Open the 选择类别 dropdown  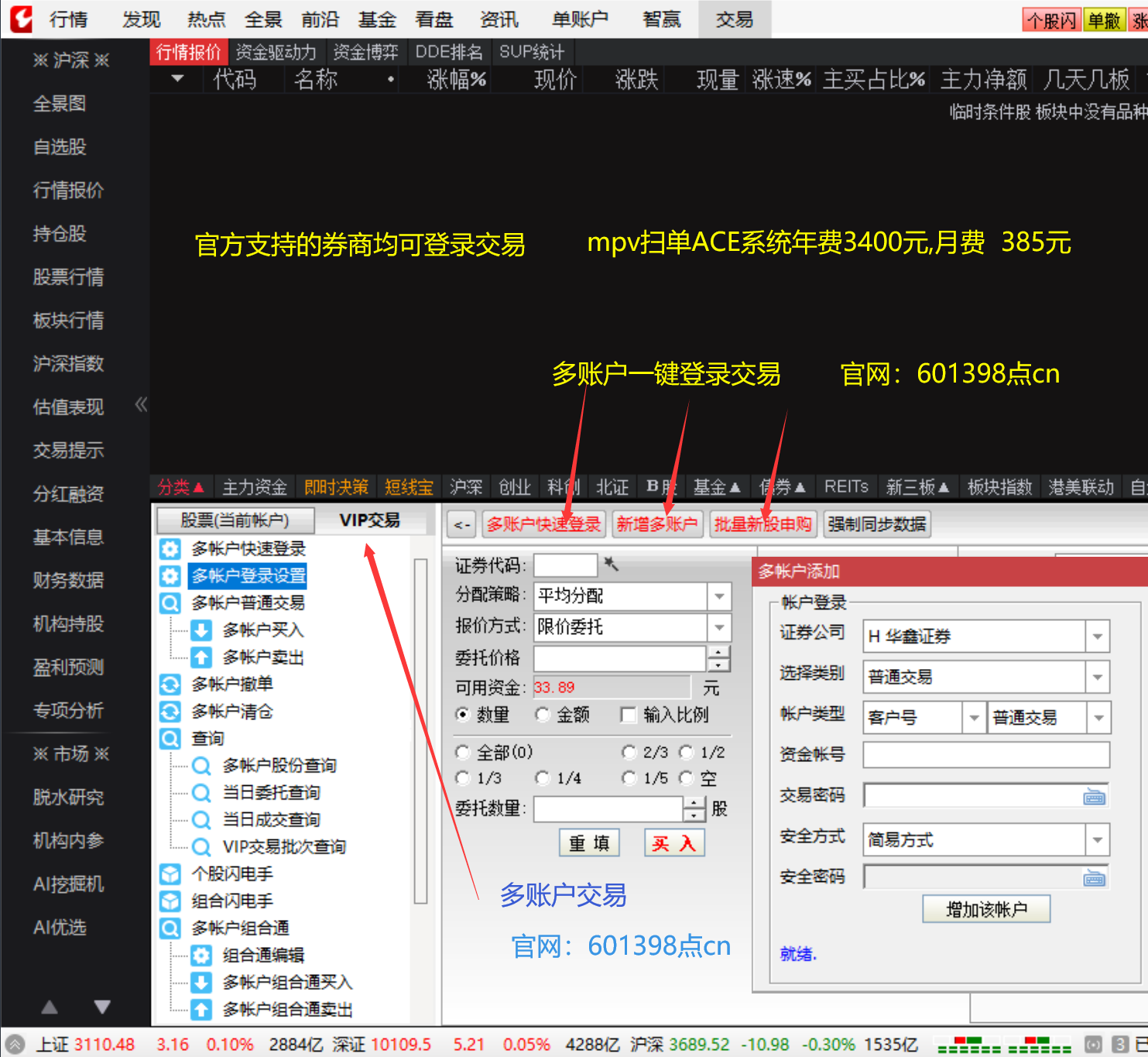(1098, 678)
